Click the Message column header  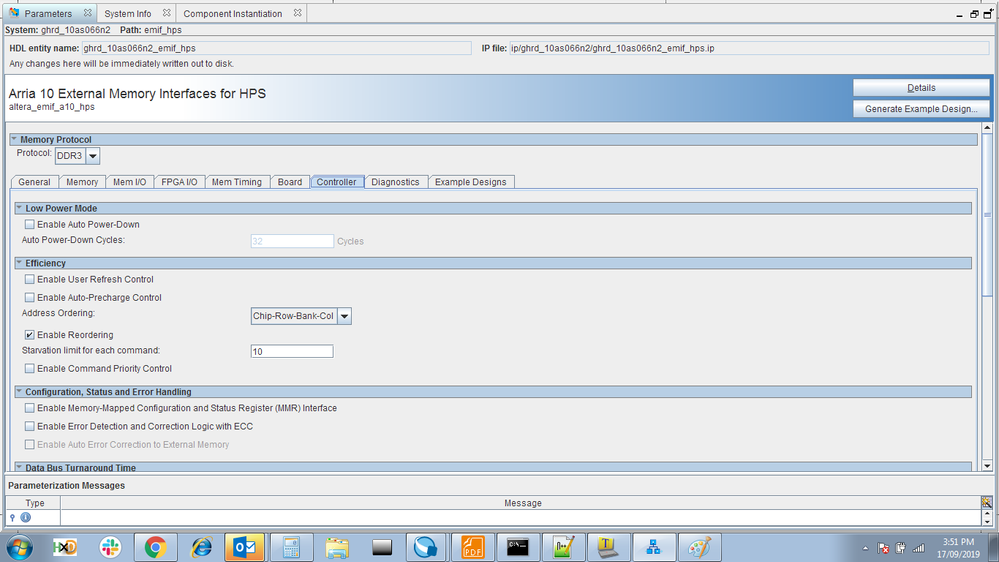click(522, 503)
